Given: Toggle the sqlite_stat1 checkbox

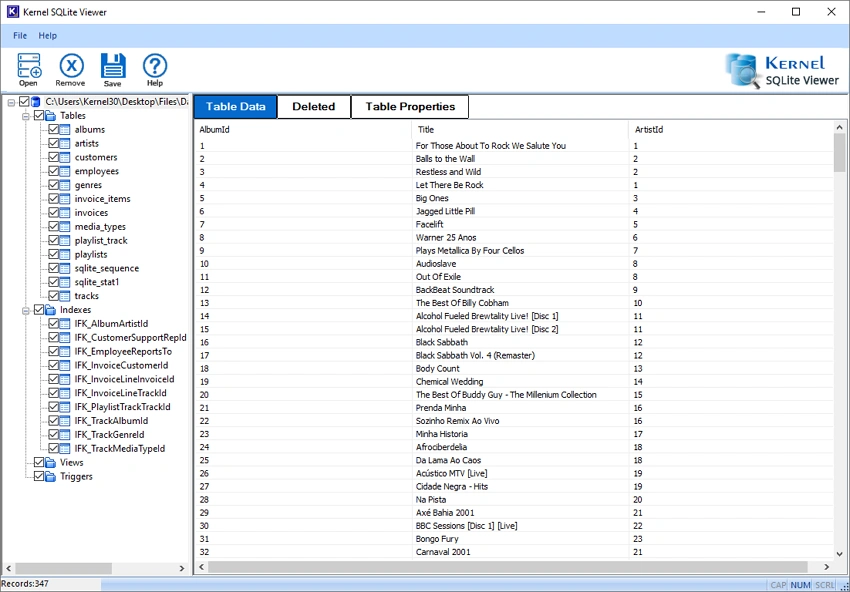Looking at the screenshot, I should click(x=53, y=282).
